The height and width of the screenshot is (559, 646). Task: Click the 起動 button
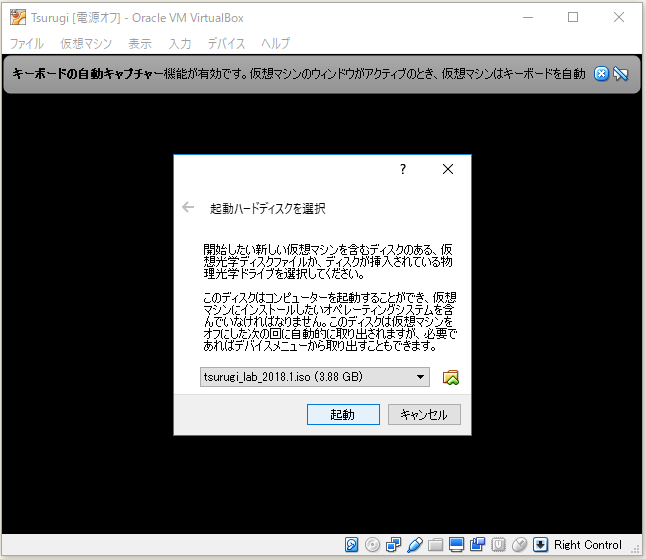(343, 414)
